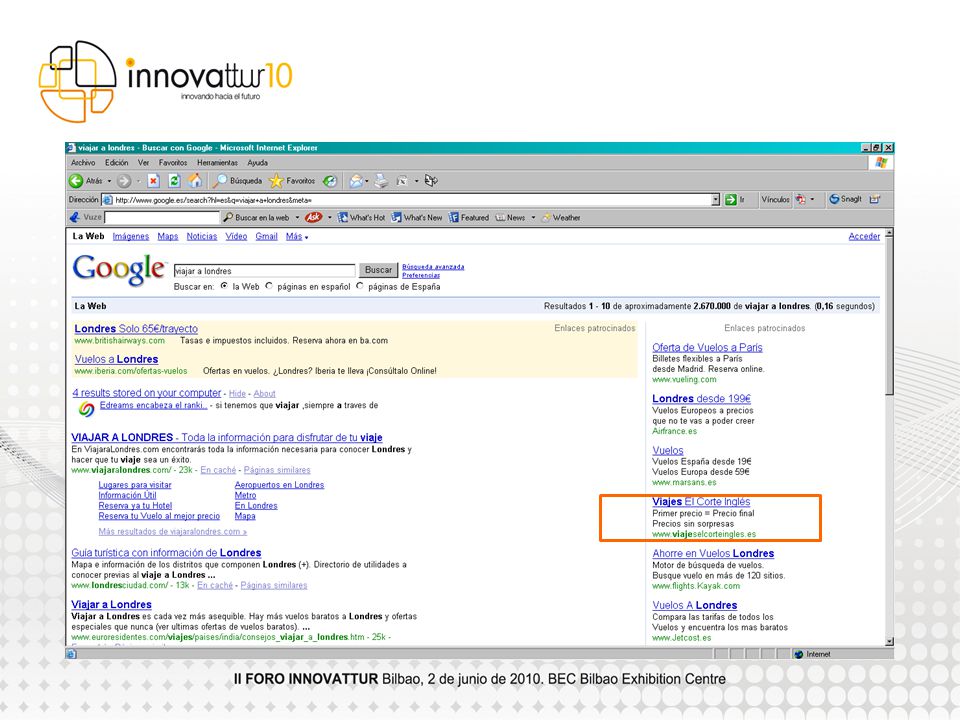Click the page vertical scrollbar thumb
Image resolution: width=960 pixels, height=720 pixels.
click(889, 316)
